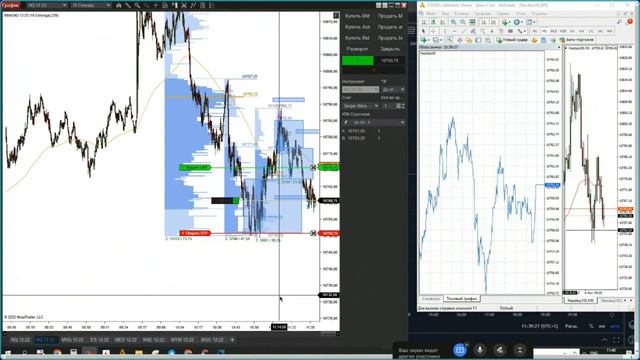The height and width of the screenshot is (360, 640).
Task: Open the drawing tools pencil icon
Action: coord(128,5)
